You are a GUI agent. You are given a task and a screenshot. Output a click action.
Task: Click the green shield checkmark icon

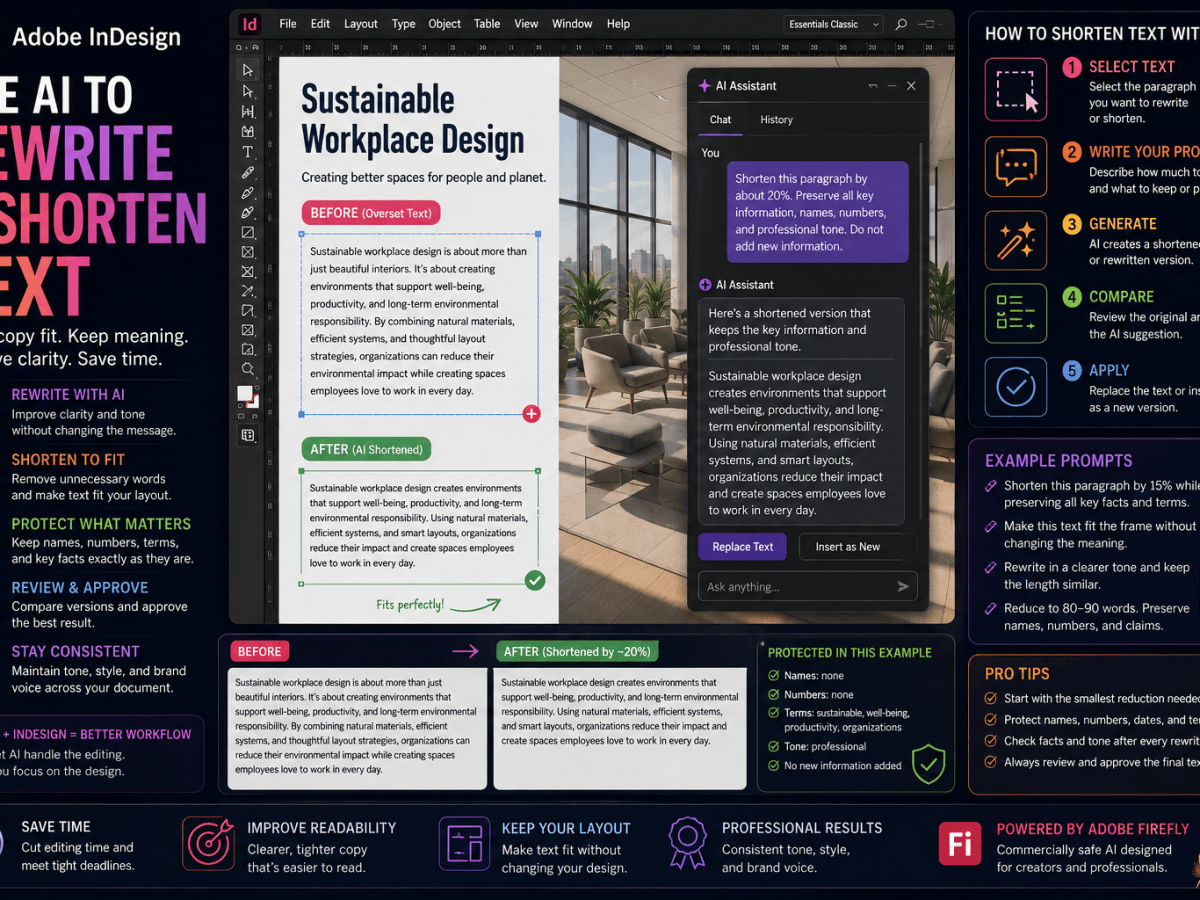tap(929, 764)
